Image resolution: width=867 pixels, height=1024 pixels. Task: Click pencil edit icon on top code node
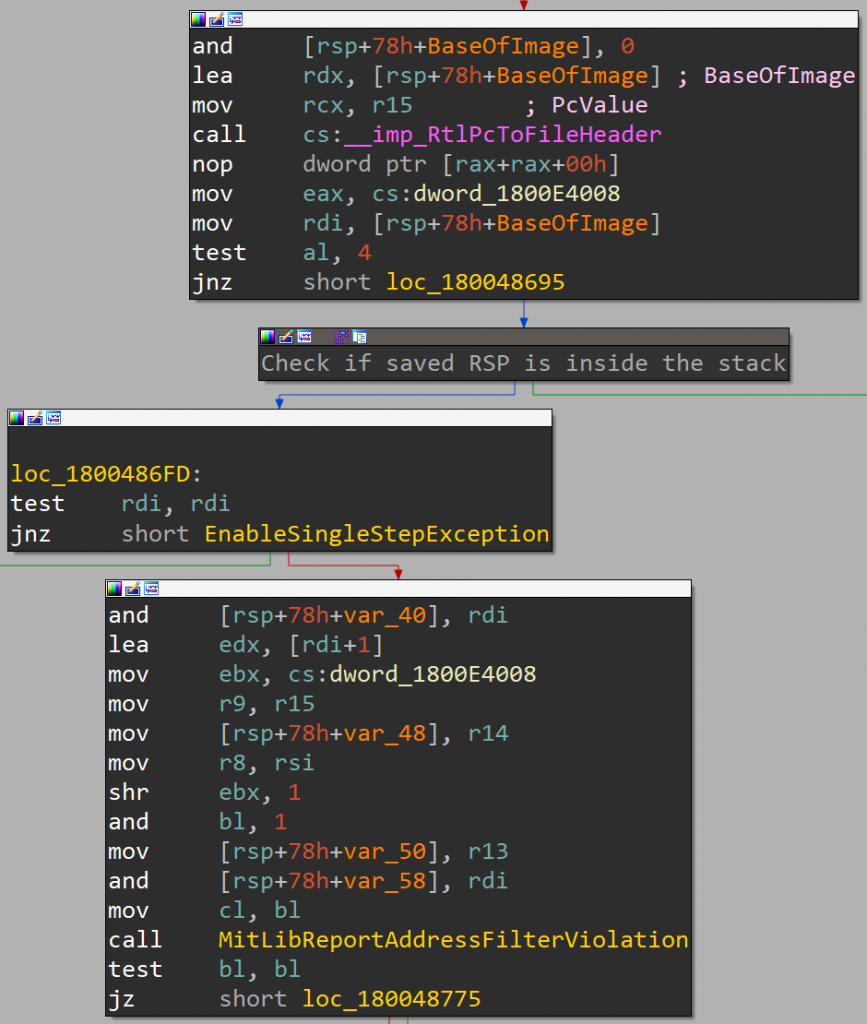pos(216,19)
